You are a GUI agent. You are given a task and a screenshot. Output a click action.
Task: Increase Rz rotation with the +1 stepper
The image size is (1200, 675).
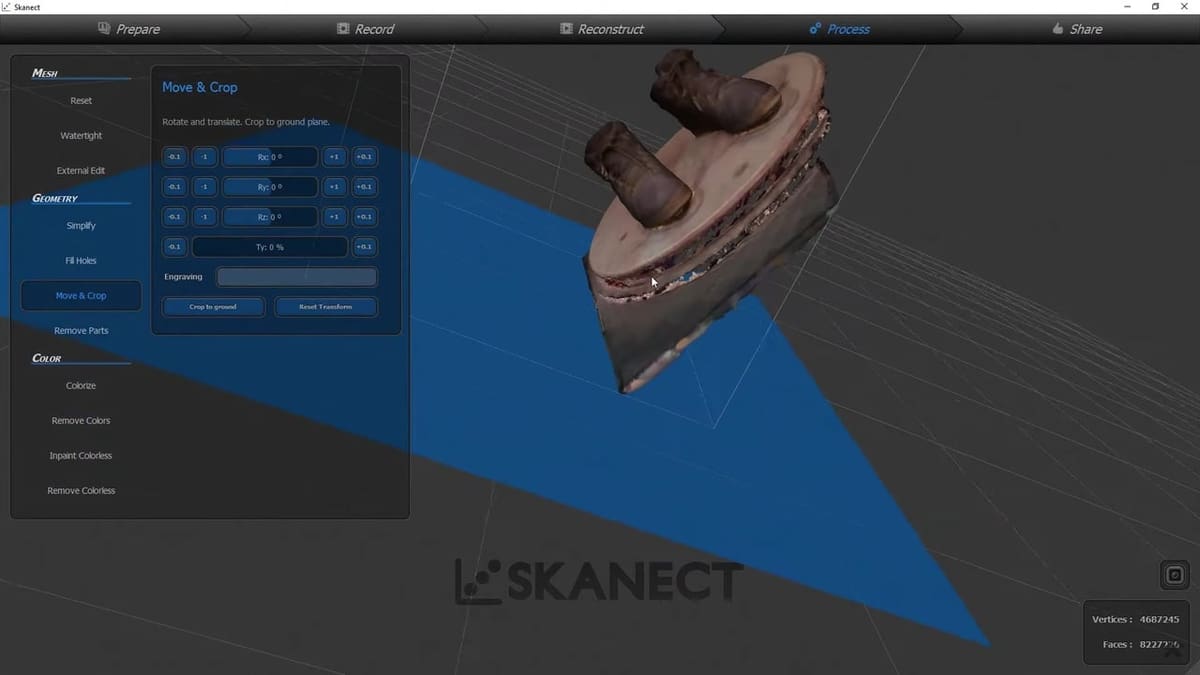(x=334, y=216)
